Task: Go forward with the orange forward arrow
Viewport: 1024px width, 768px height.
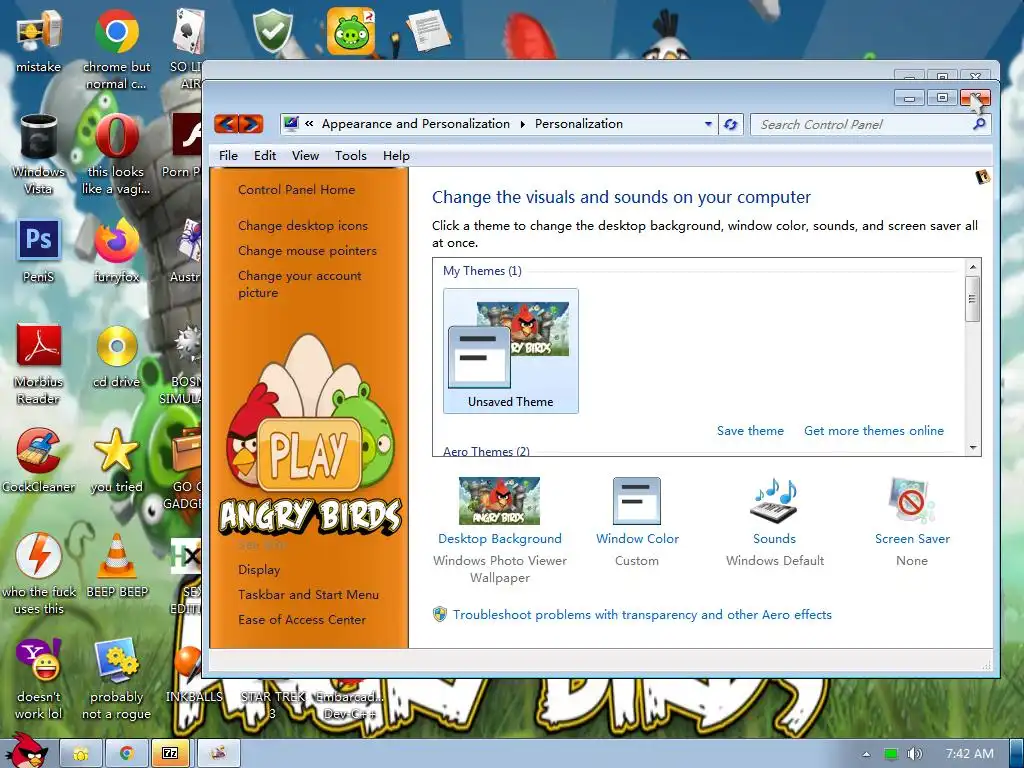Action: (251, 123)
